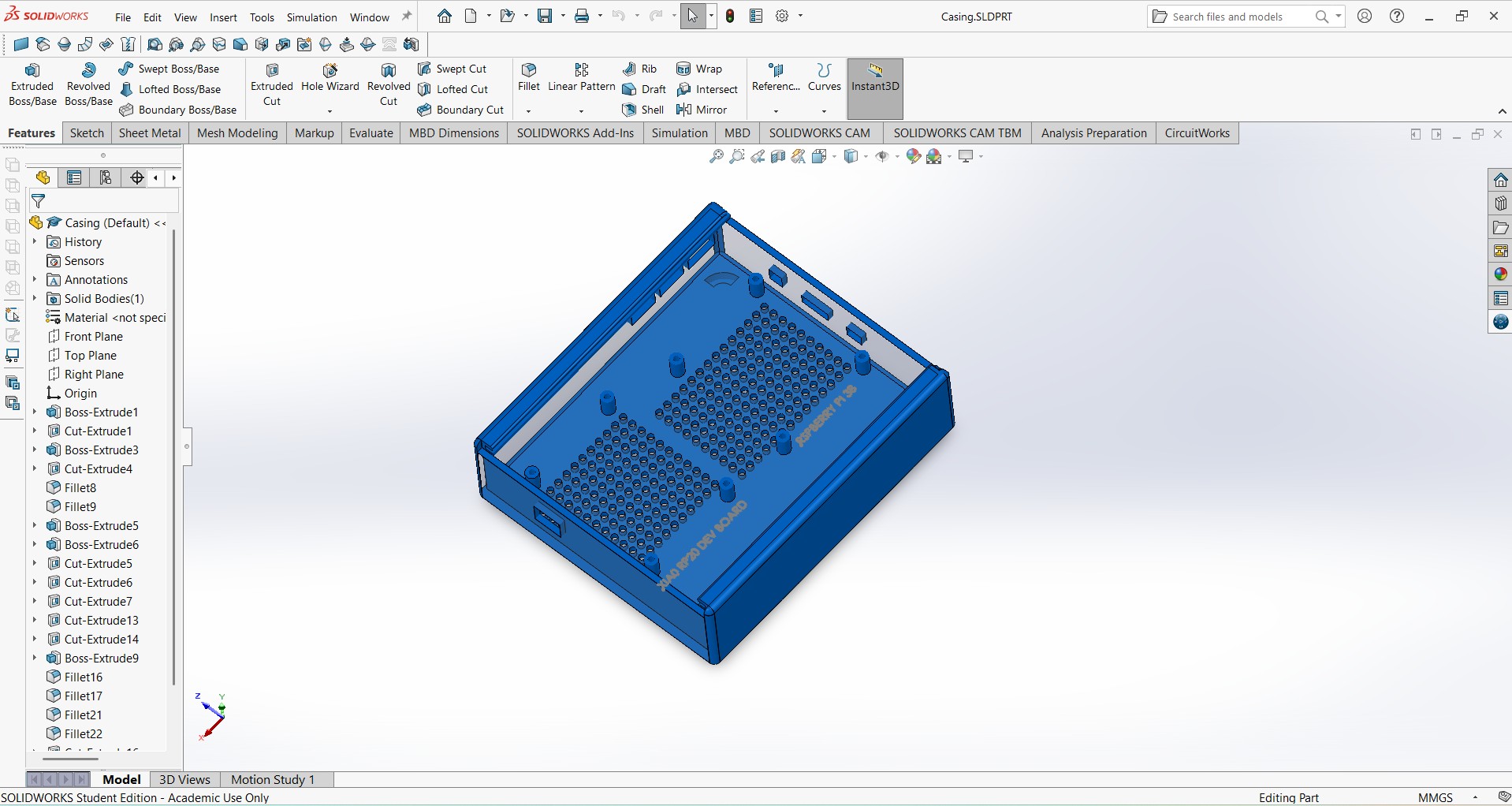This screenshot has height=806, width=1512.
Task: Click the feature tree vertical scrollbar
Action: 173,457
